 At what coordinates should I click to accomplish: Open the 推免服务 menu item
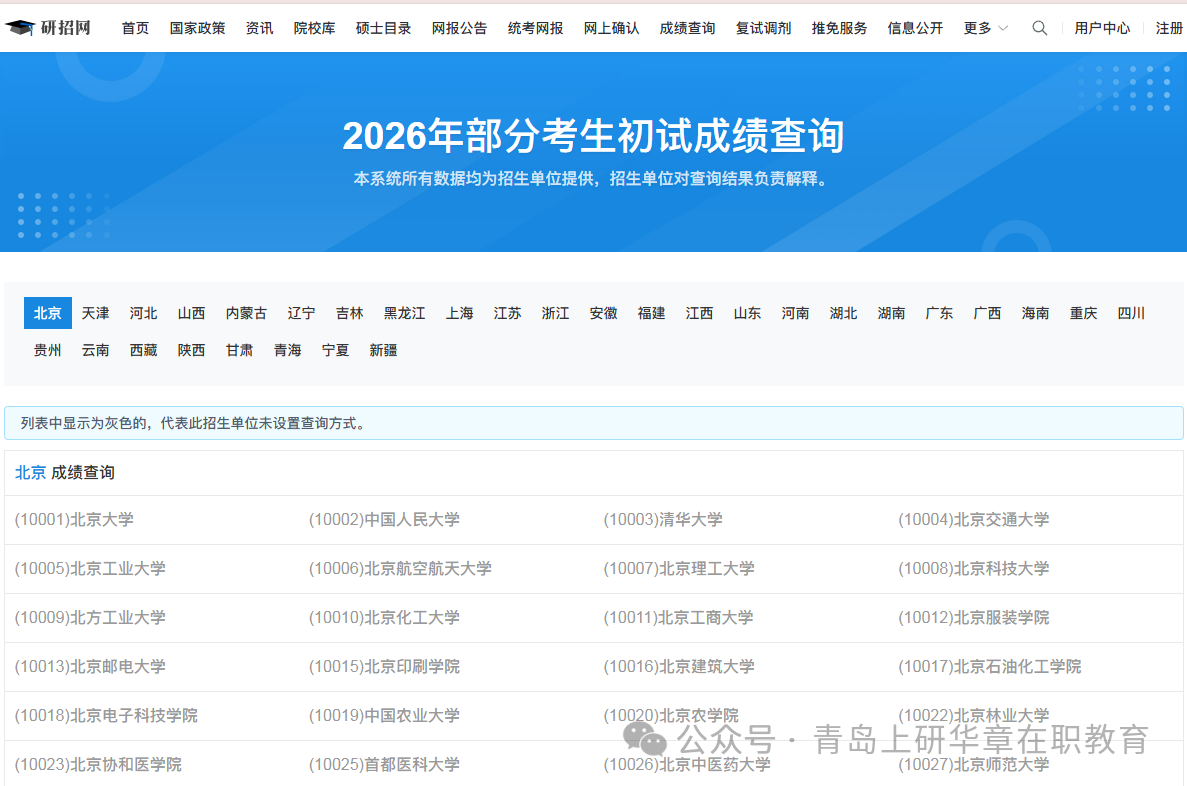pyautogui.click(x=839, y=28)
